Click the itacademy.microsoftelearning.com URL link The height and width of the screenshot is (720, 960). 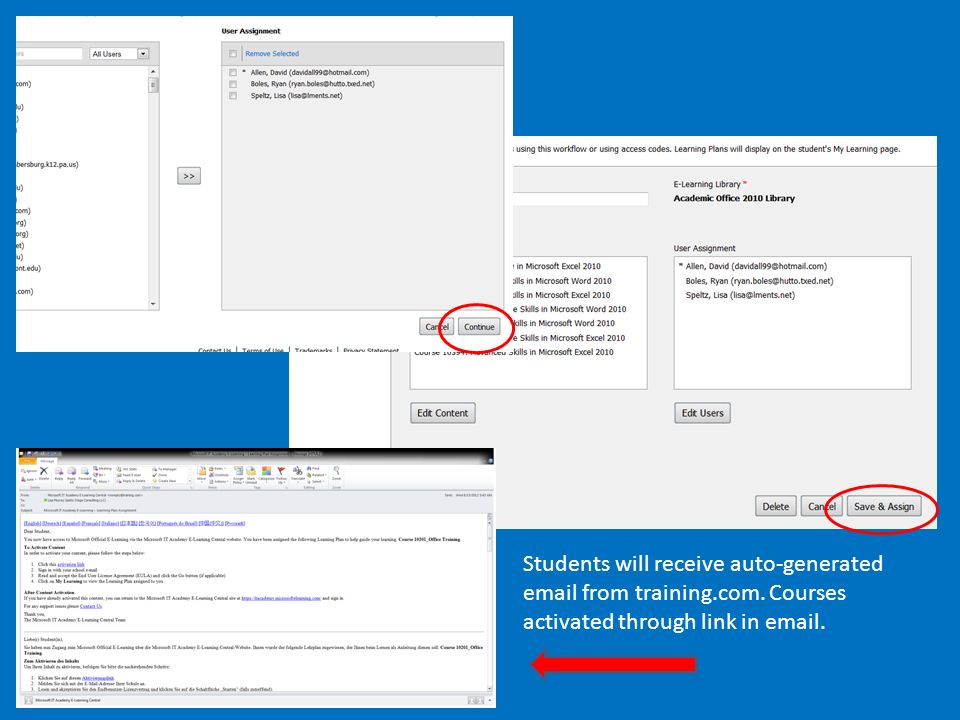(281, 598)
